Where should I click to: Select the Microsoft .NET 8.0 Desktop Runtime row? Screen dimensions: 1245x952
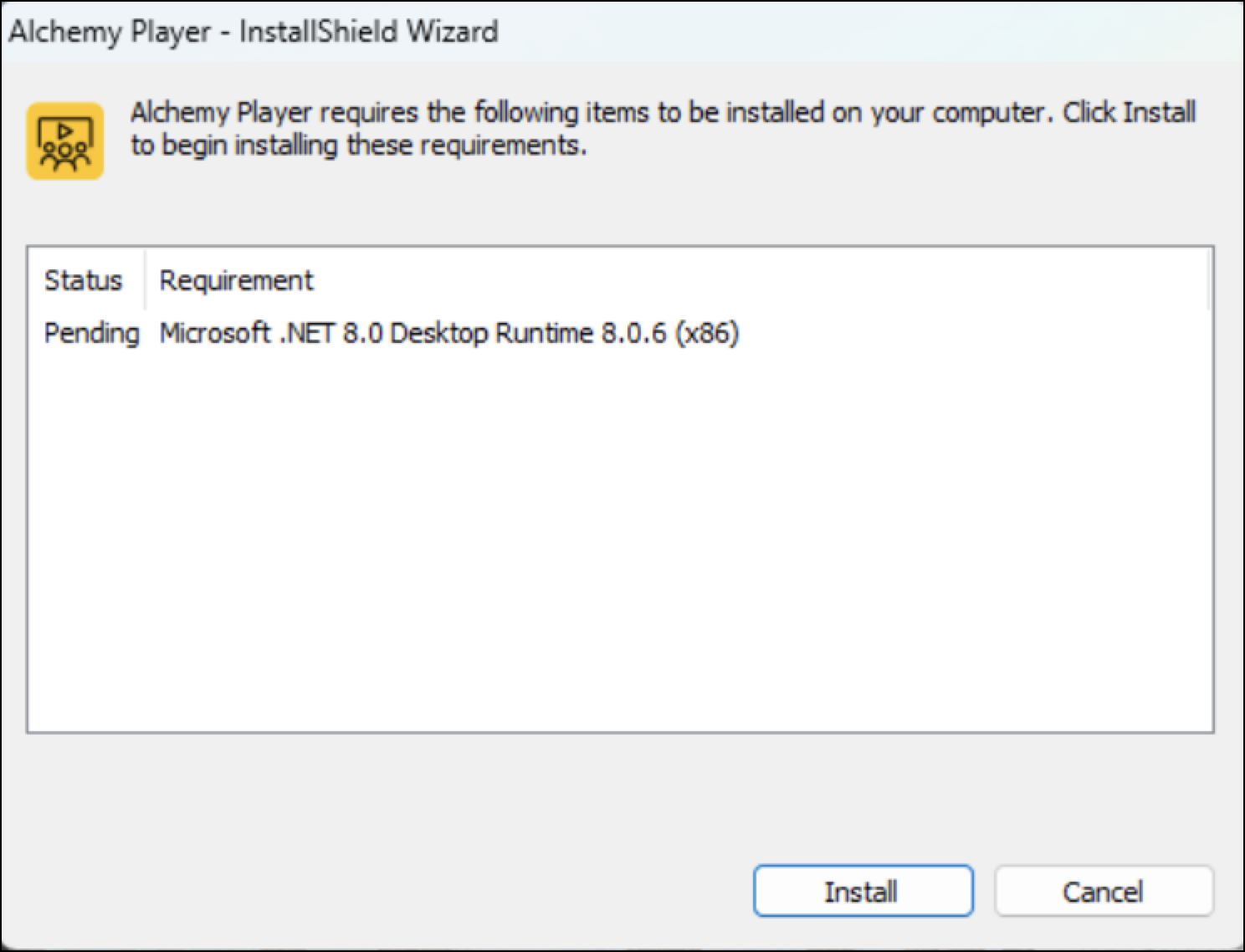click(x=448, y=333)
